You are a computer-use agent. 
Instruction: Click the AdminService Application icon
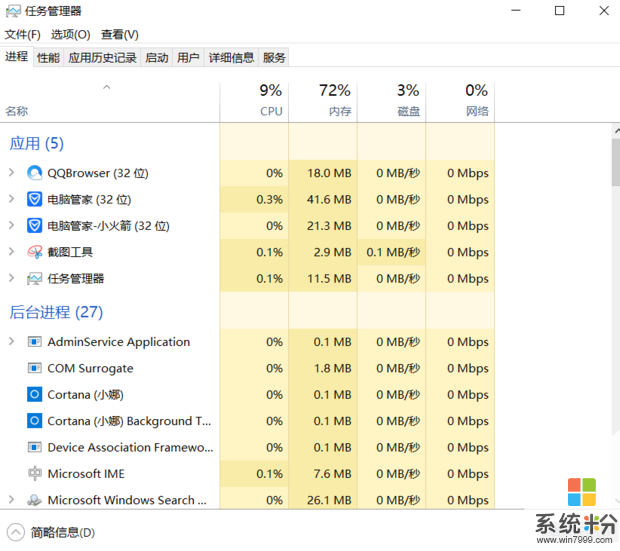click(34, 342)
